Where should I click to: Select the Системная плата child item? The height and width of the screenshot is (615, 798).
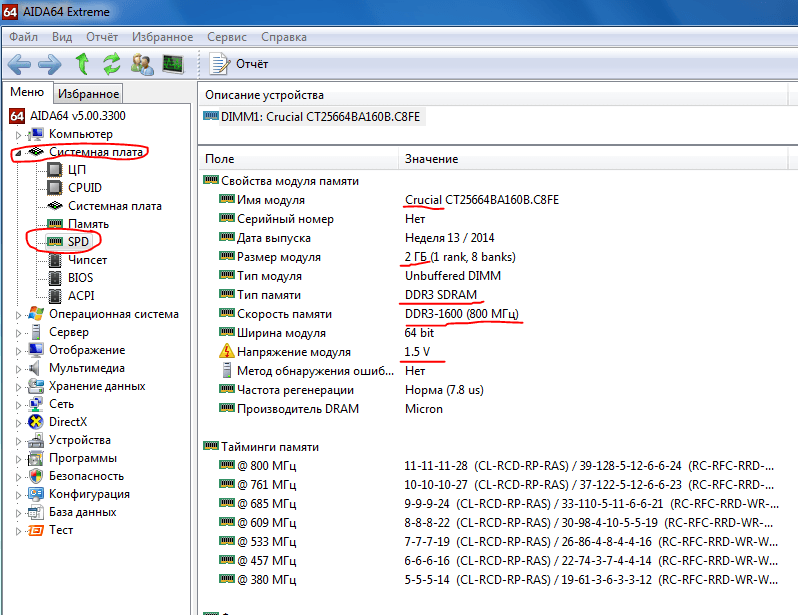pos(115,206)
